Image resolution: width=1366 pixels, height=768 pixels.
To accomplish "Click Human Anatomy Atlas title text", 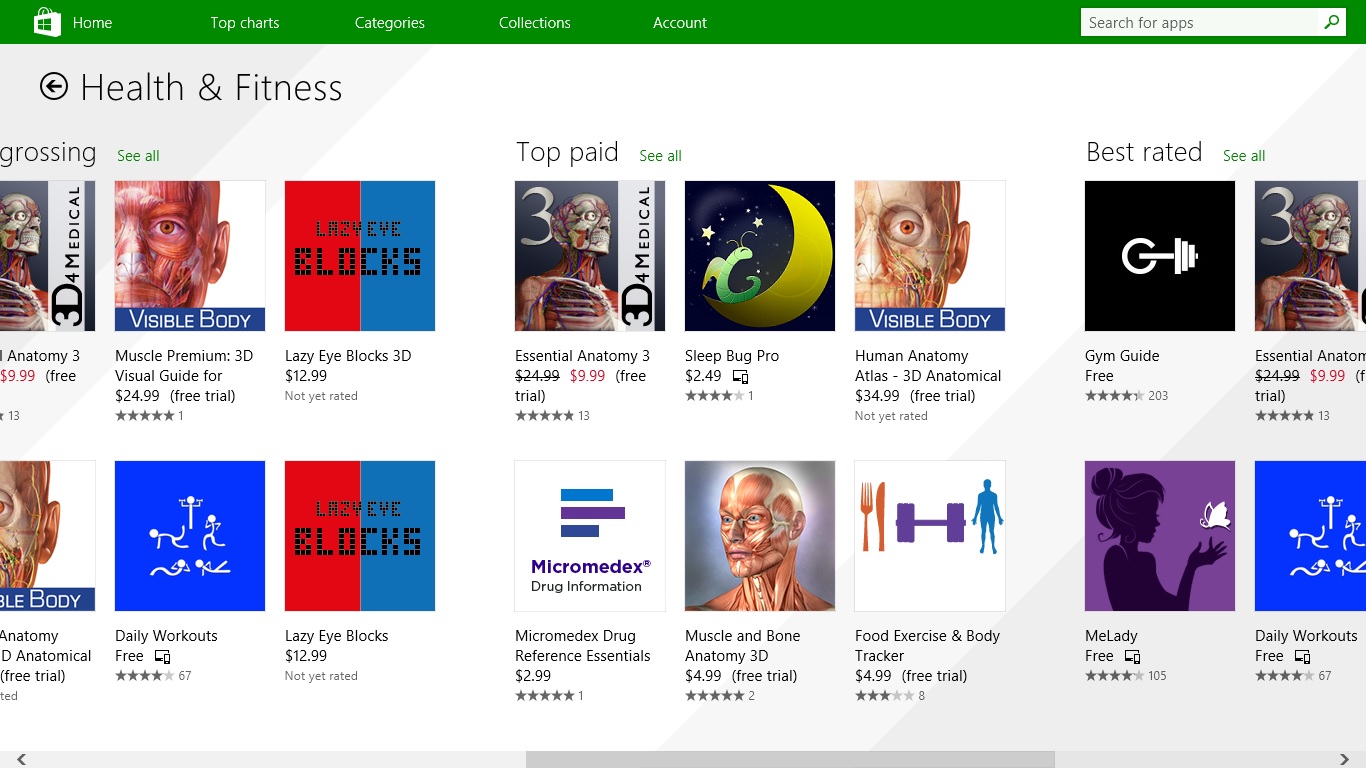I will pos(928,366).
